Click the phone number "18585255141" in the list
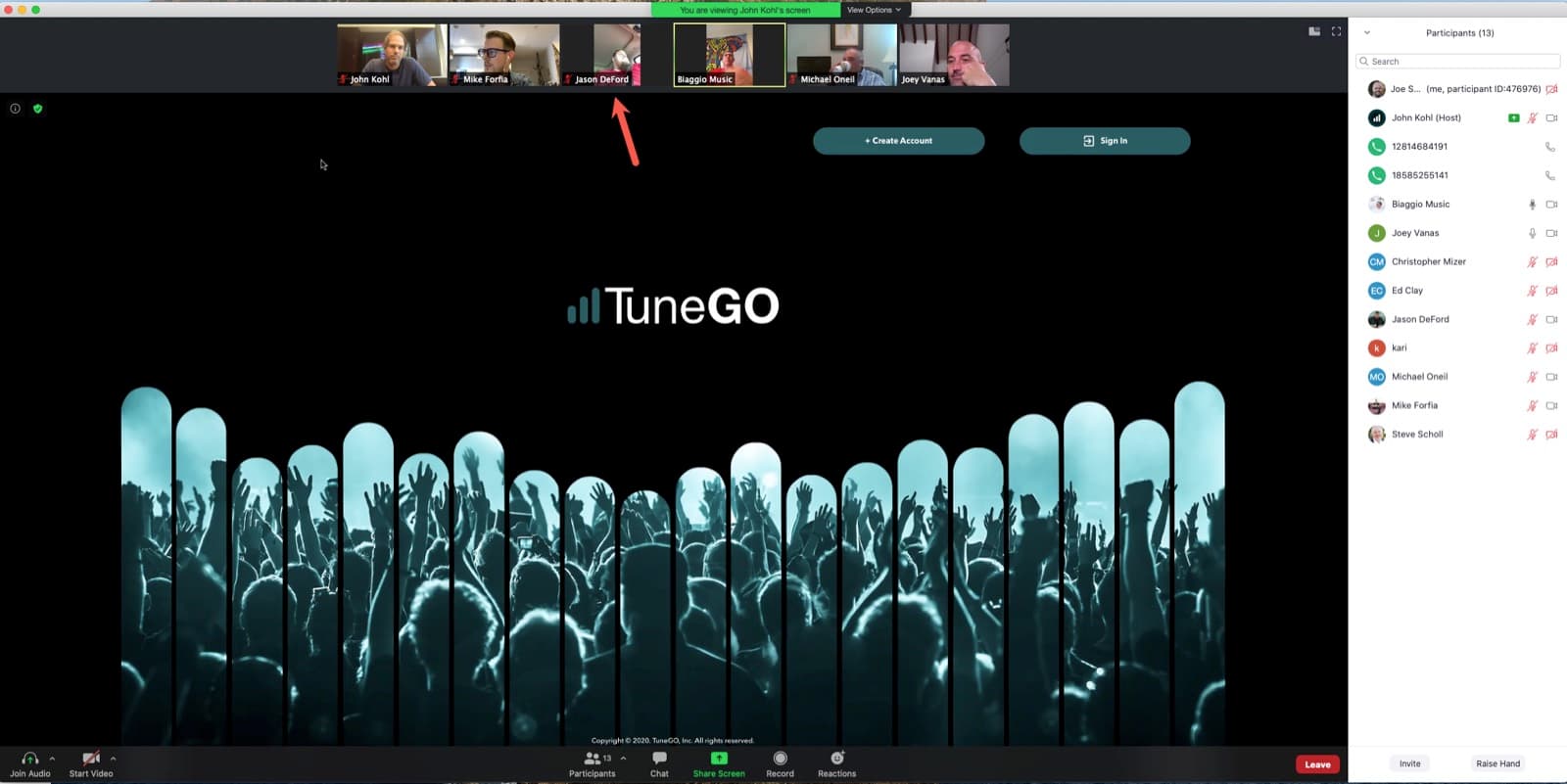Image resolution: width=1567 pixels, height=784 pixels. pos(1420,176)
